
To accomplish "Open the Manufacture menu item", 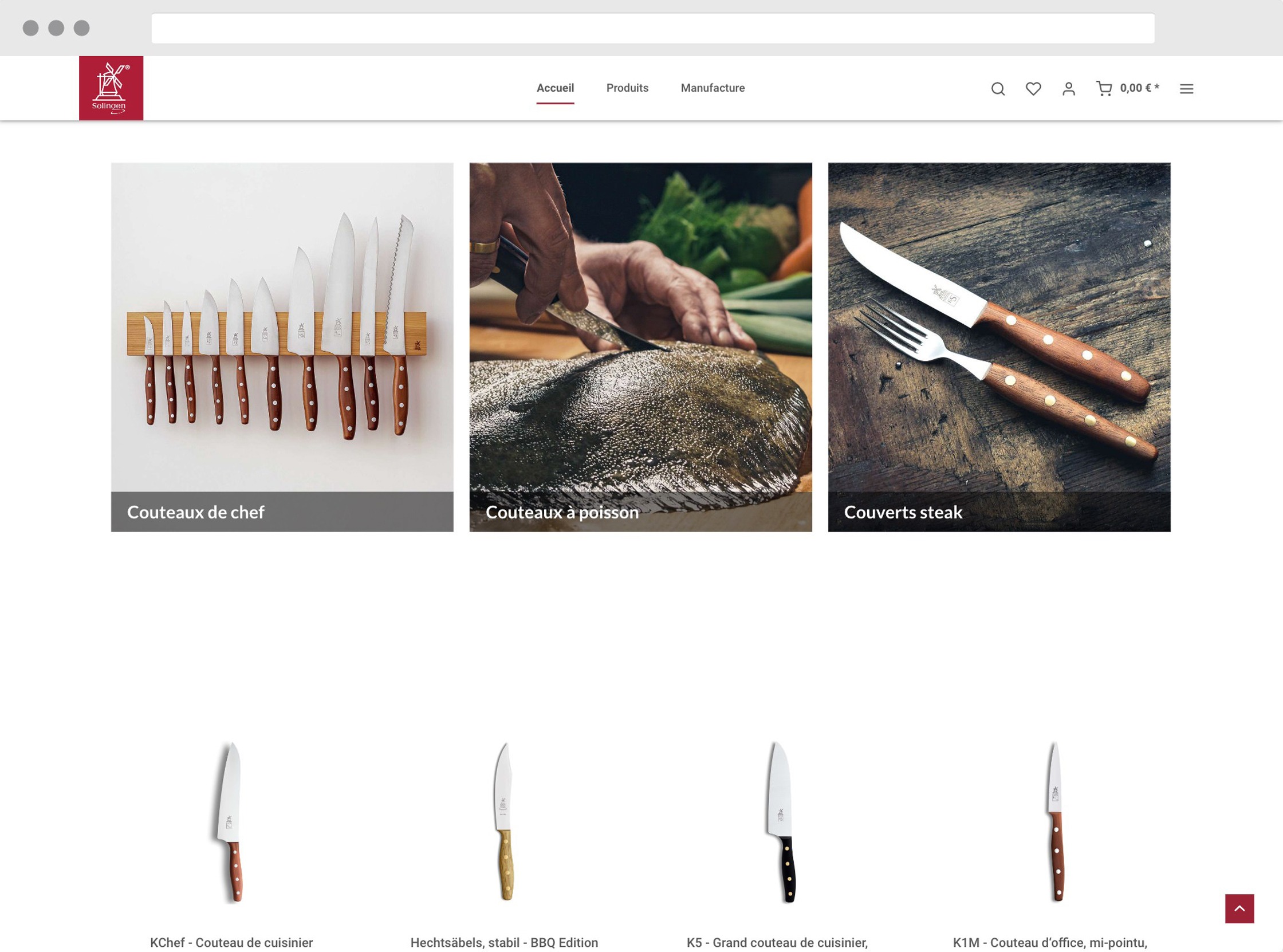I will 712,88.
